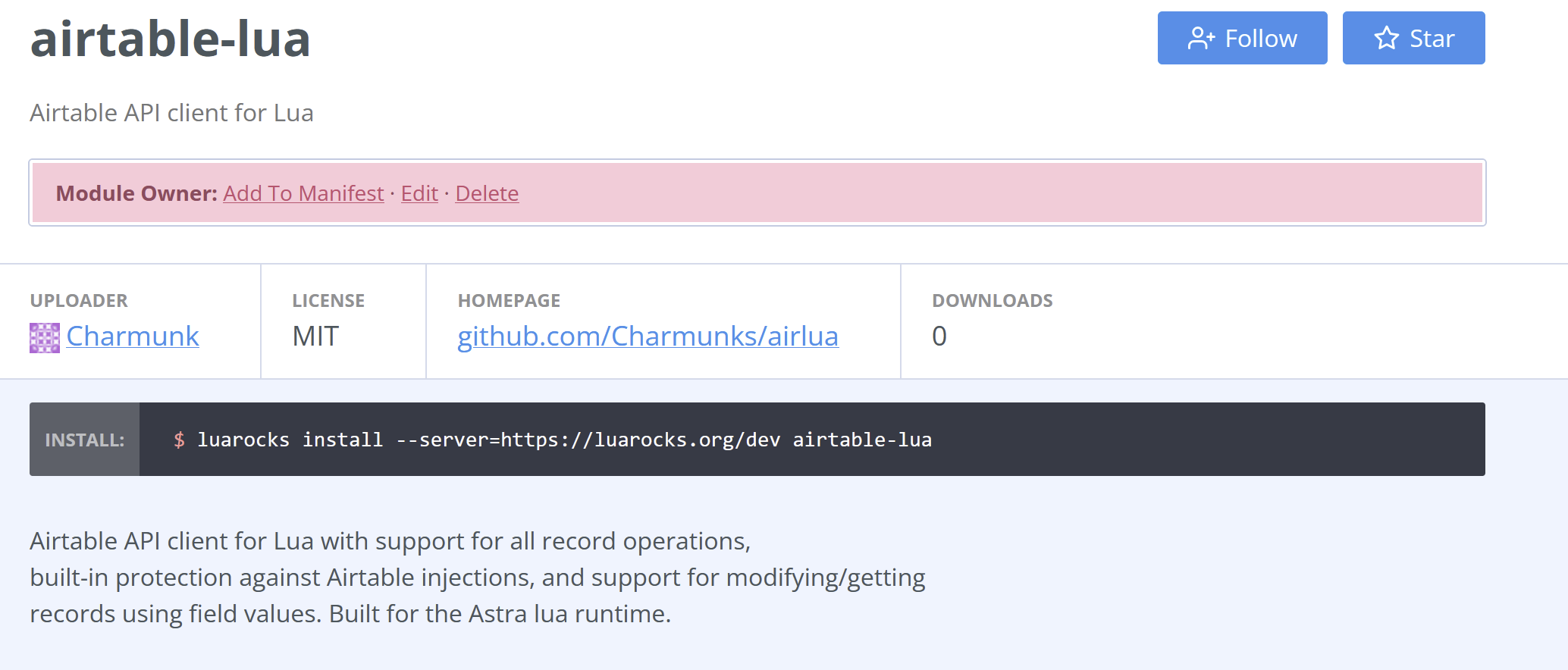The image size is (1568, 670).
Task: Click the Module Owner label text
Action: tap(136, 194)
